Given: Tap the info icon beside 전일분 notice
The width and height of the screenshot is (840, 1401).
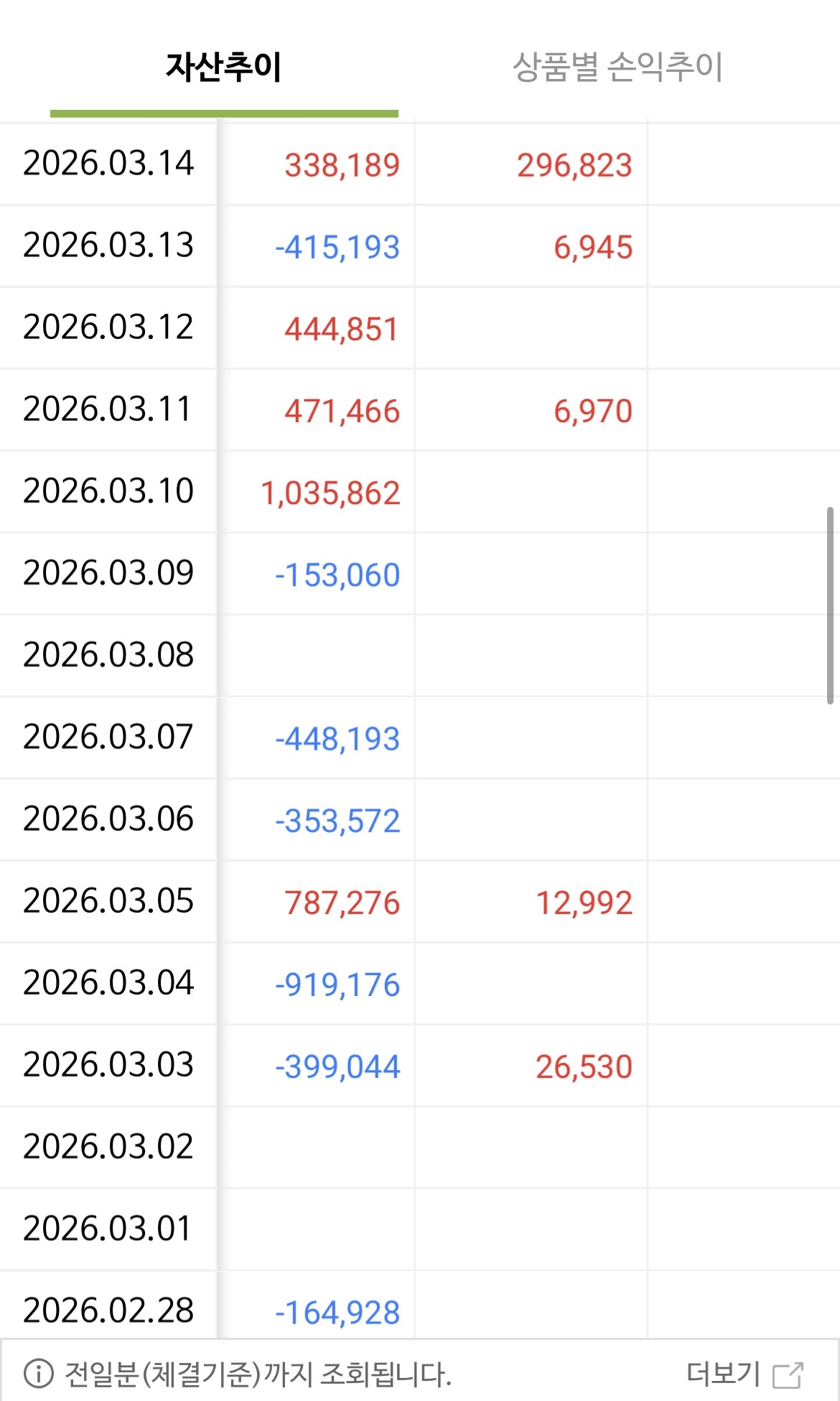Looking at the screenshot, I should [39, 1374].
